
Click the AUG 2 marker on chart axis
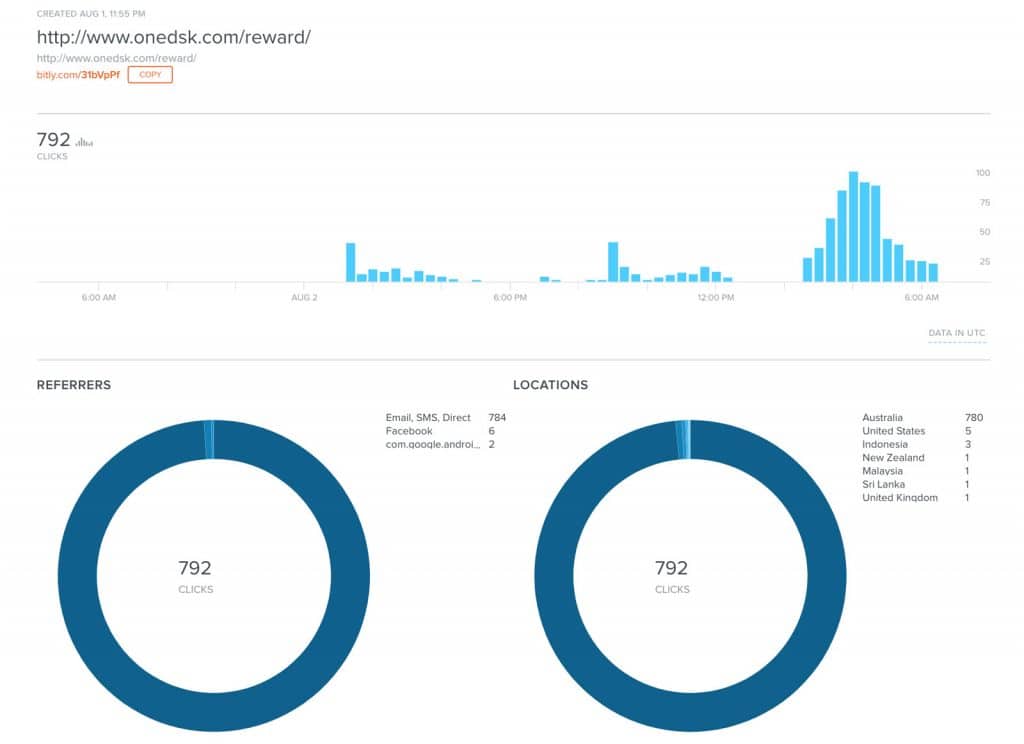304,298
